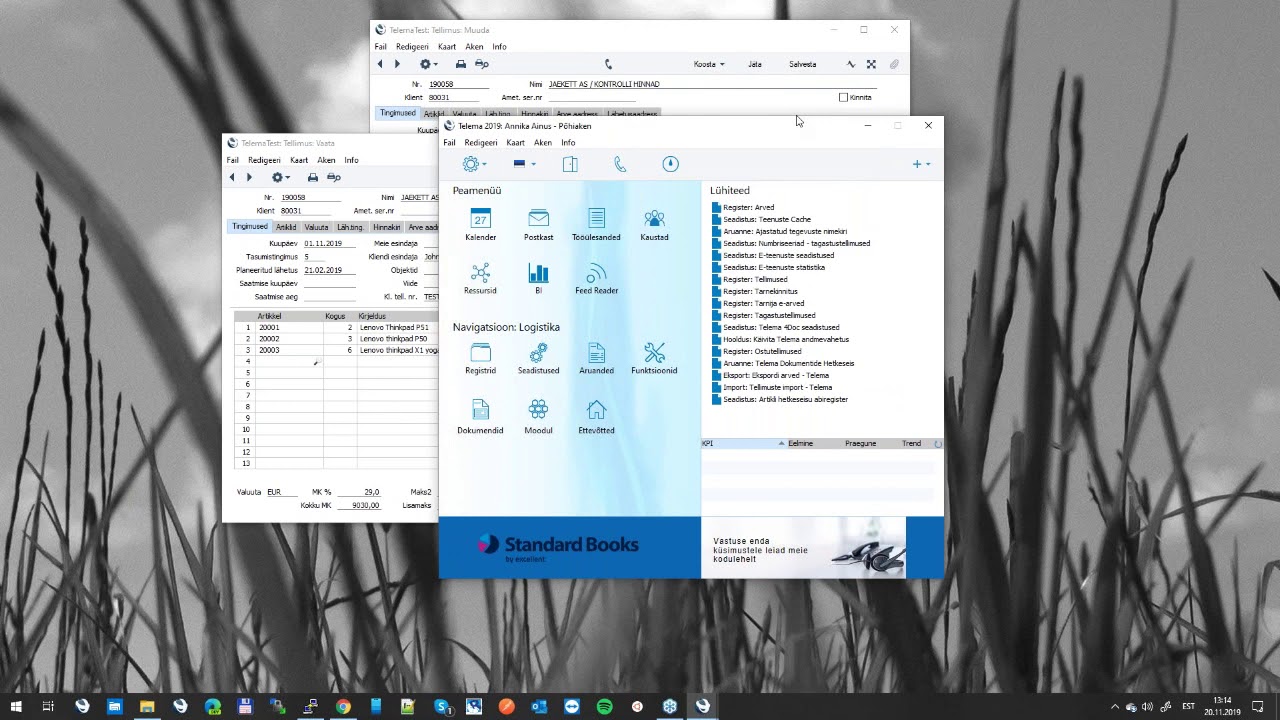The width and height of the screenshot is (1280, 720).
Task: Open the Windows Start menu
Action: pyautogui.click(x=17, y=706)
